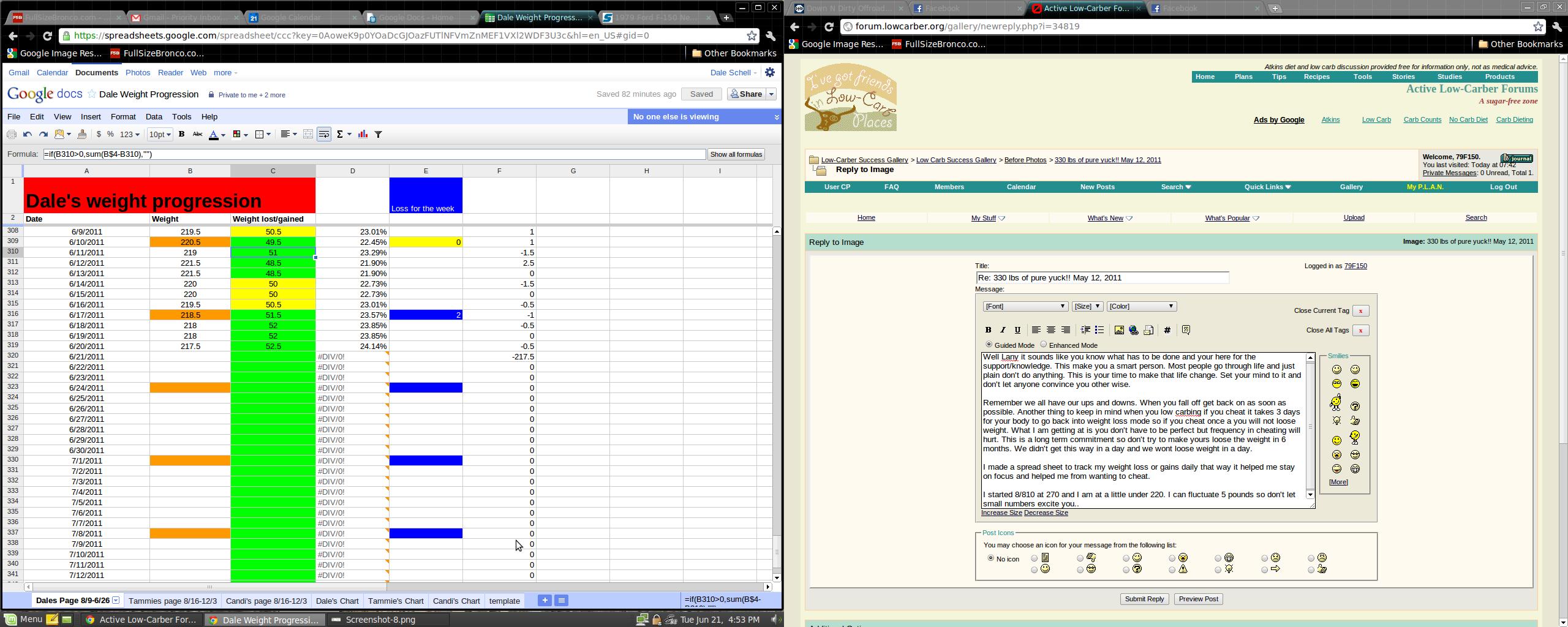Choose the 'No icon' post icon option
Image resolution: width=1568 pixels, height=627 pixels.
[x=990, y=558]
